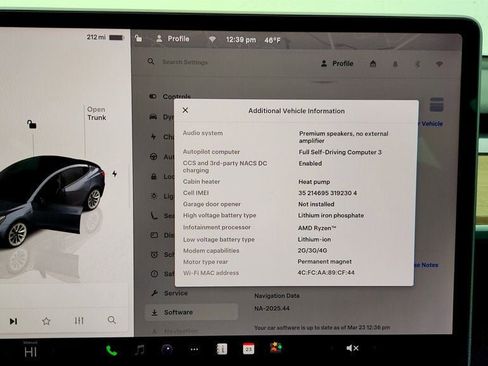
Task: Select the Lights bulb icon in sidebar
Action: point(154,196)
